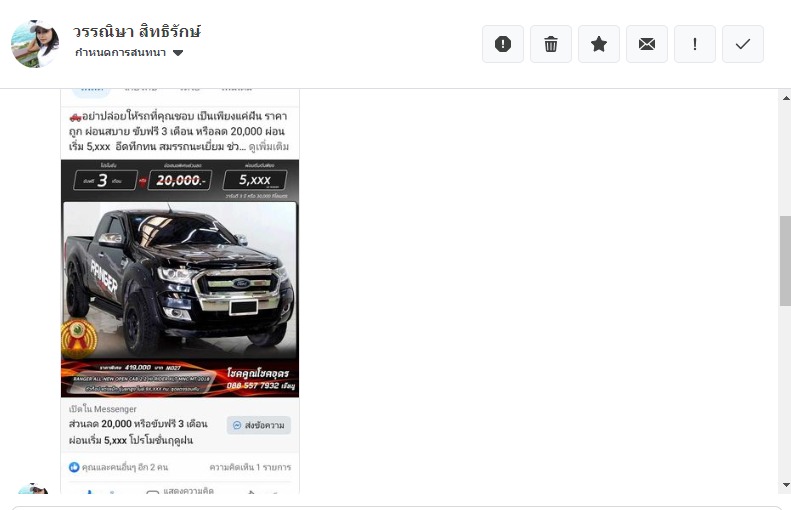Click scrollbar up arrow
The width and height of the screenshot is (791, 510).
[x=785, y=98]
